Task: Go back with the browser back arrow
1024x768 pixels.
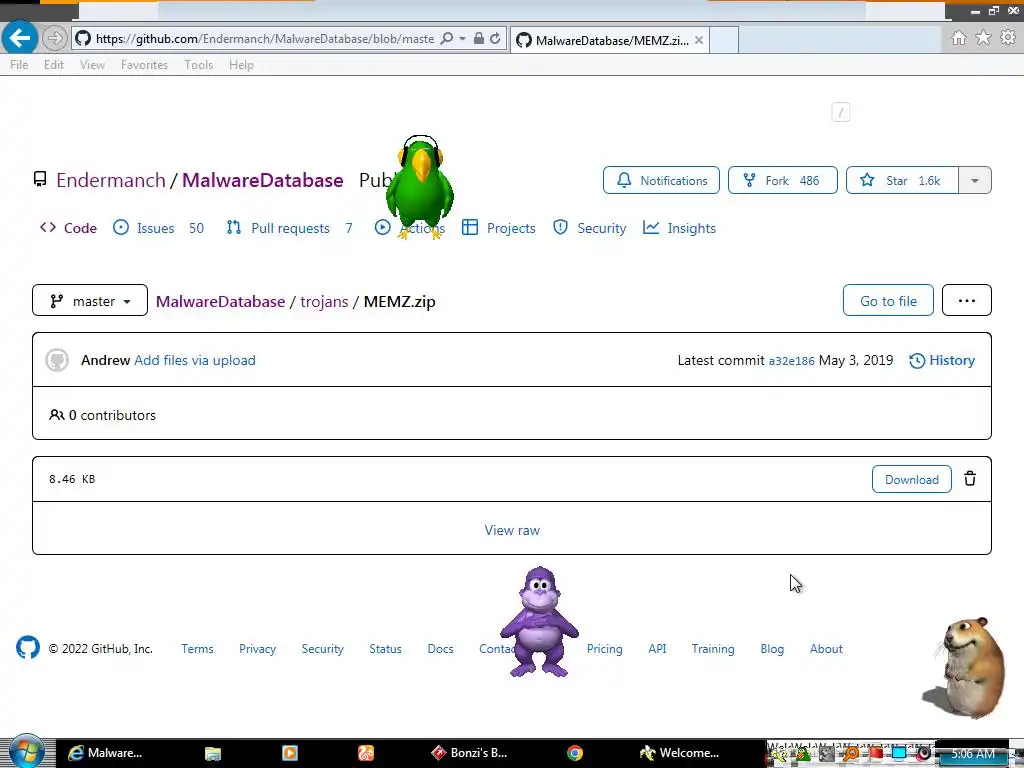Action: click(x=20, y=38)
